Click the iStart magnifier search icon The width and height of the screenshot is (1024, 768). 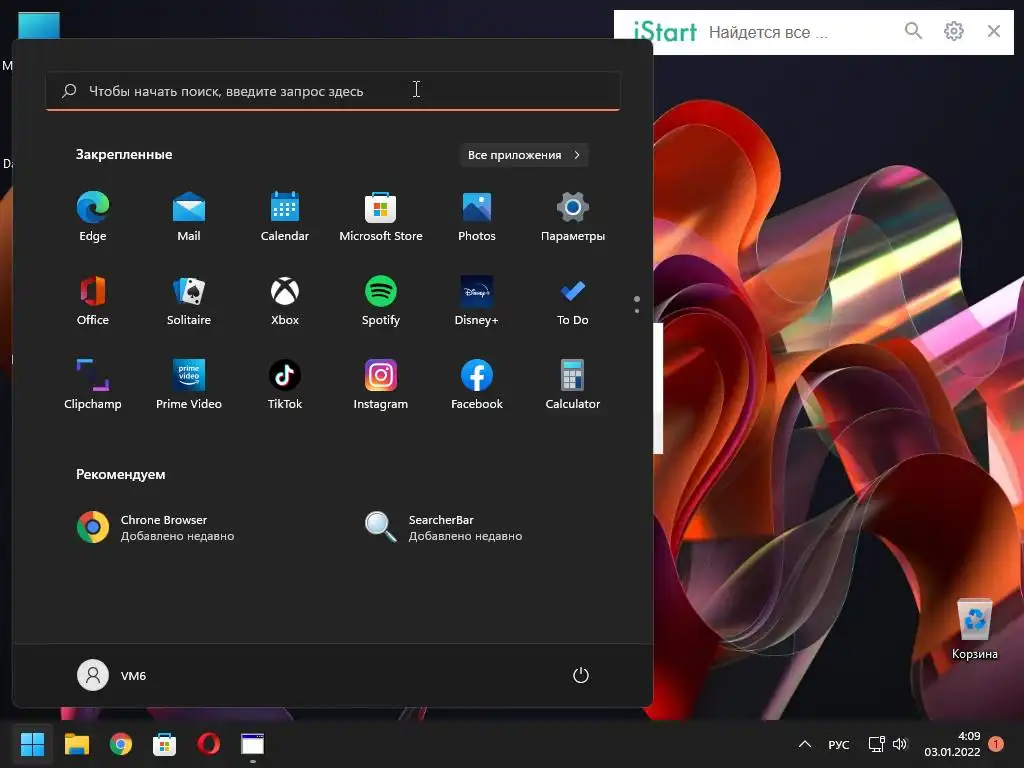tap(913, 31)
